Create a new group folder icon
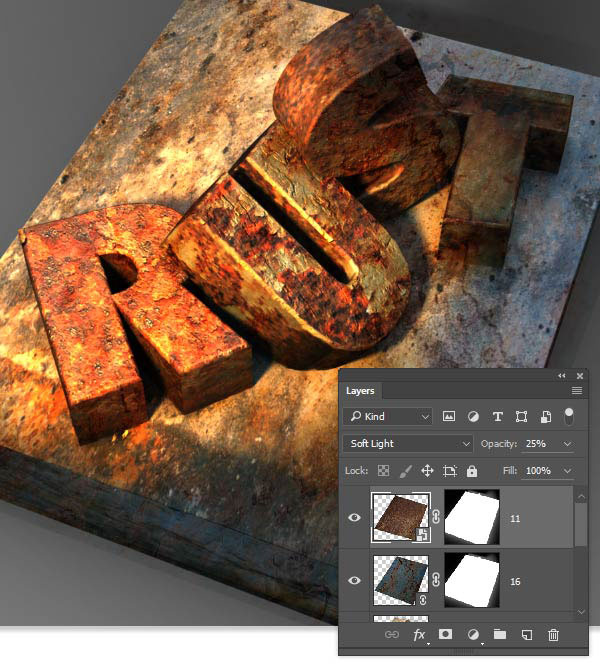Screen dimensions: 600x667 click(x=500, y=634)
